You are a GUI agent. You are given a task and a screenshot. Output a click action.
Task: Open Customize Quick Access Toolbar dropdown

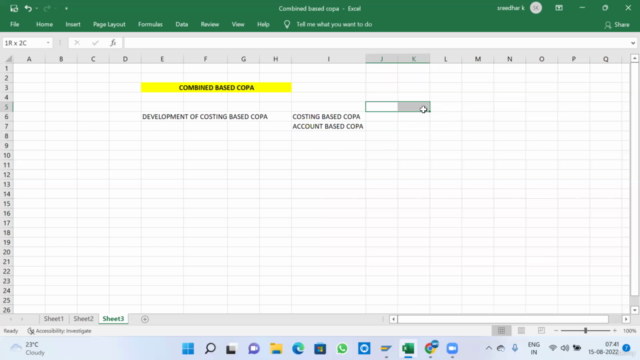[66, 9]
